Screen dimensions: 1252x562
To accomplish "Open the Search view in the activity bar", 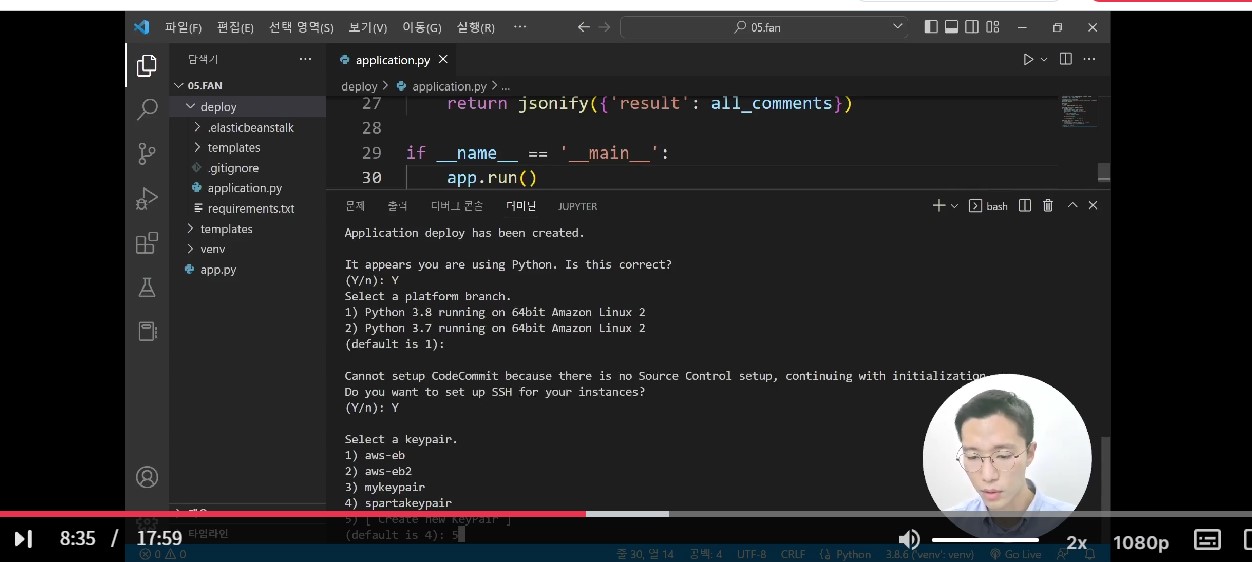I will click(x=147, y=109).
